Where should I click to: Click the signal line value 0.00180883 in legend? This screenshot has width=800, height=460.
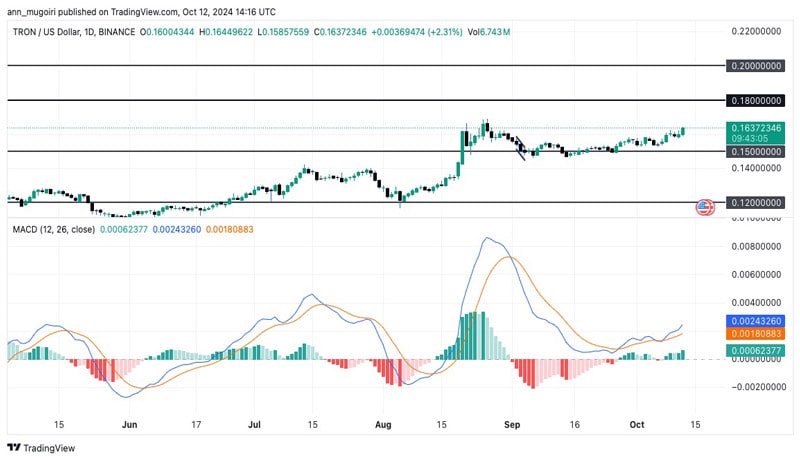pos(229,229)
